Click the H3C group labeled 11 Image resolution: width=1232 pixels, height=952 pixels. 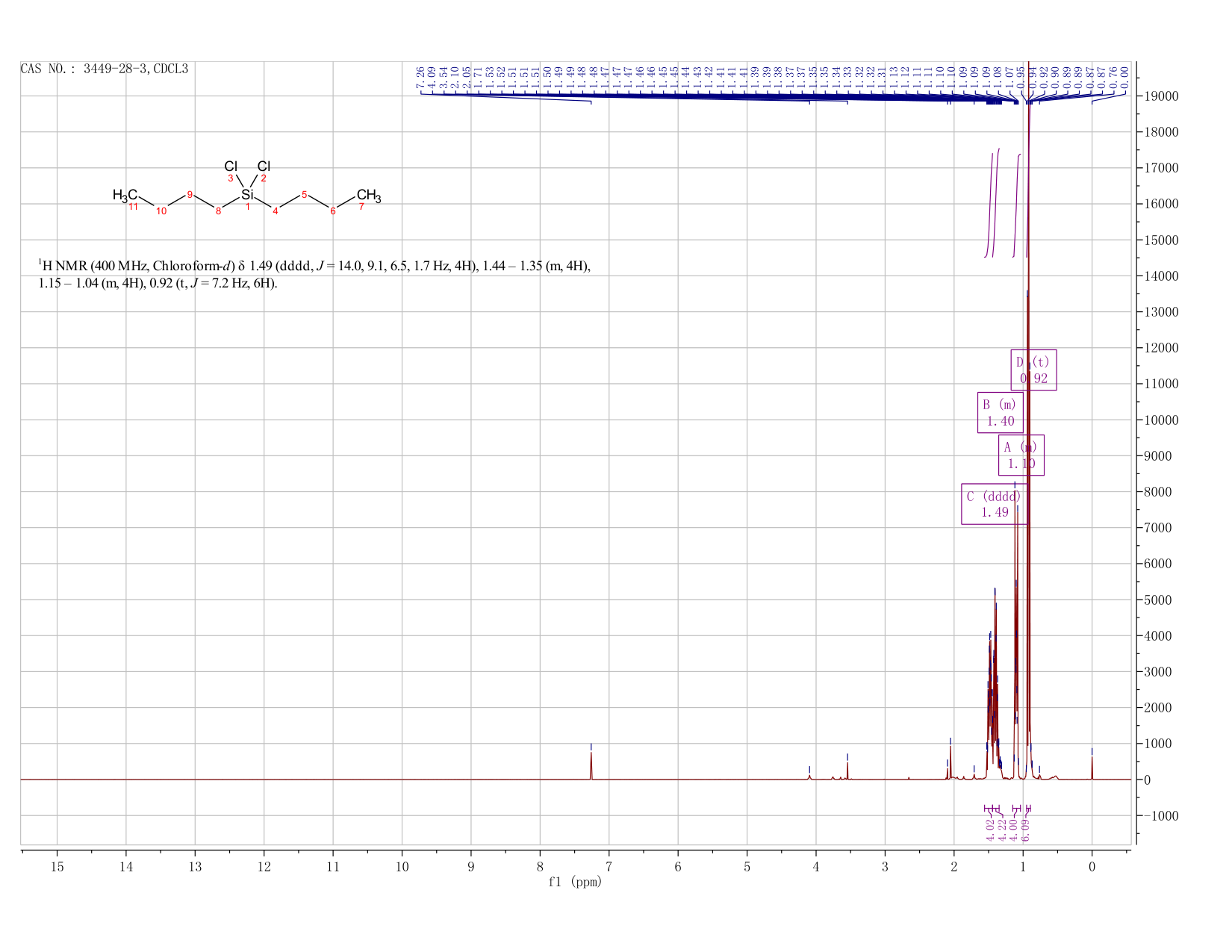(125, 196)
